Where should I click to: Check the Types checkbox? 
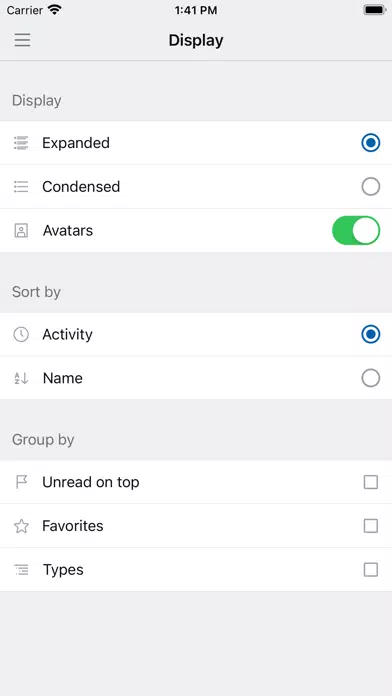pos(371,569)
